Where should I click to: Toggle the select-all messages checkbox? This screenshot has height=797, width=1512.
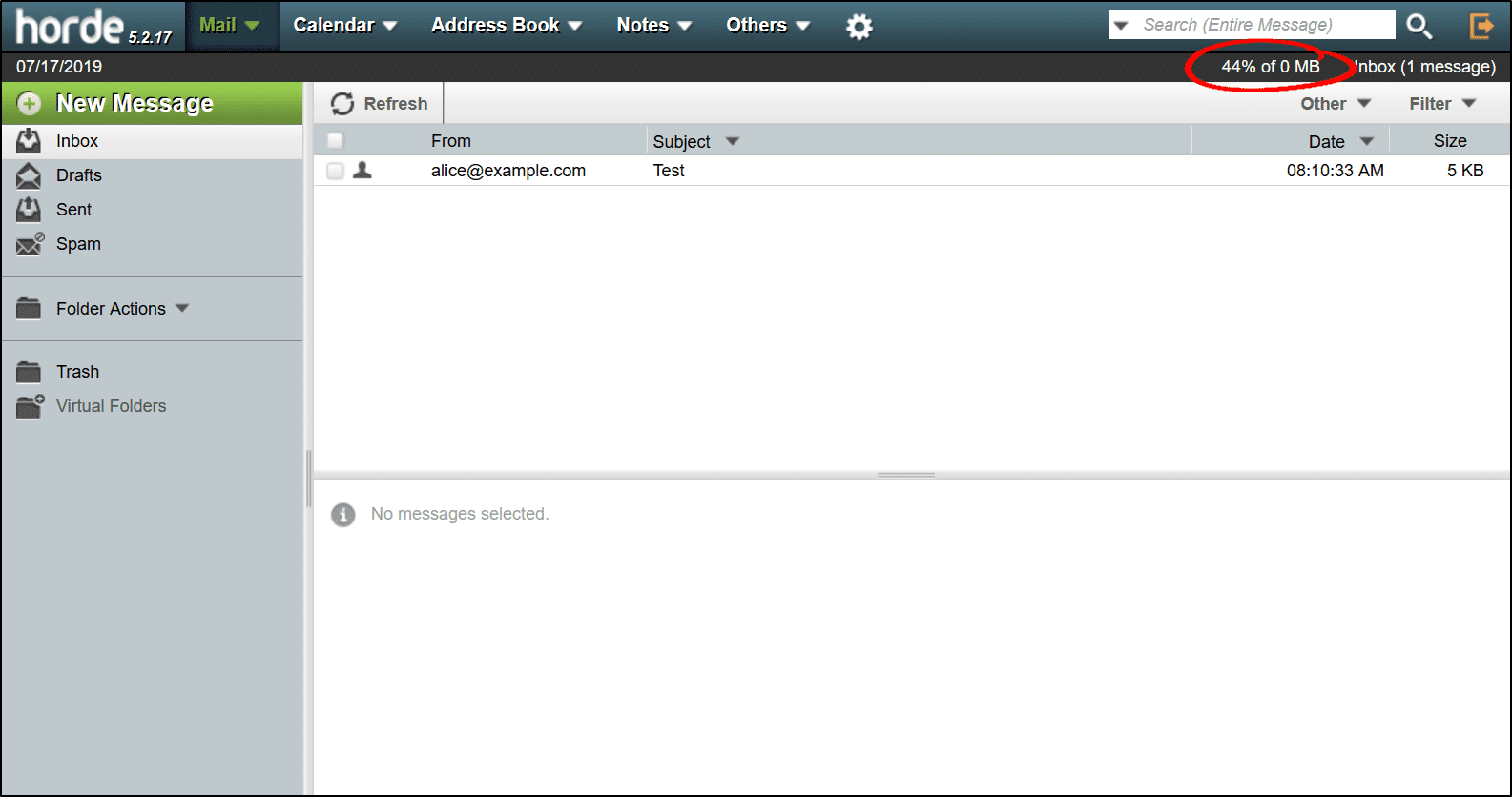coord(335,141)
